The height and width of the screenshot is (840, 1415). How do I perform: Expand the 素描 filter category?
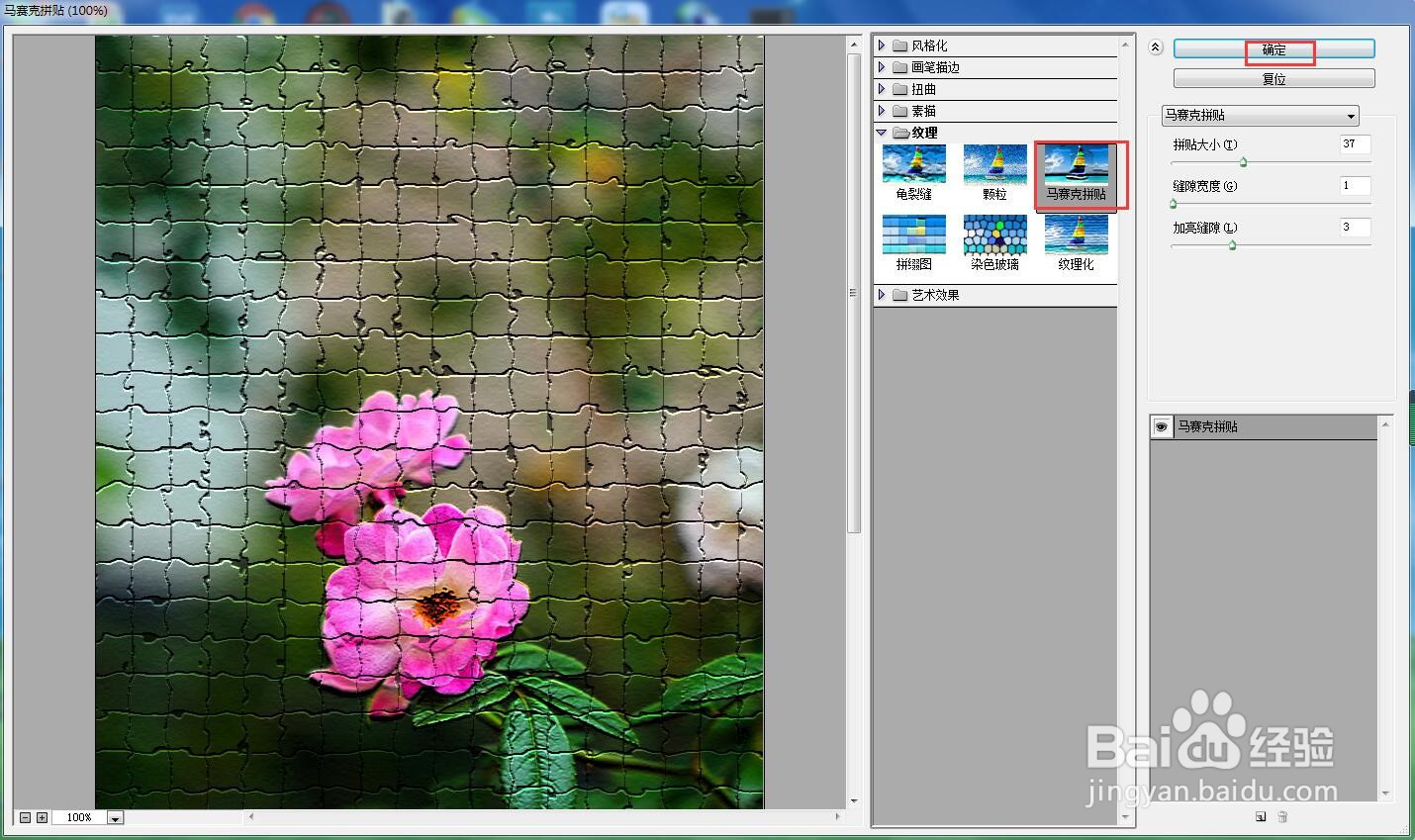coord(882,111)
